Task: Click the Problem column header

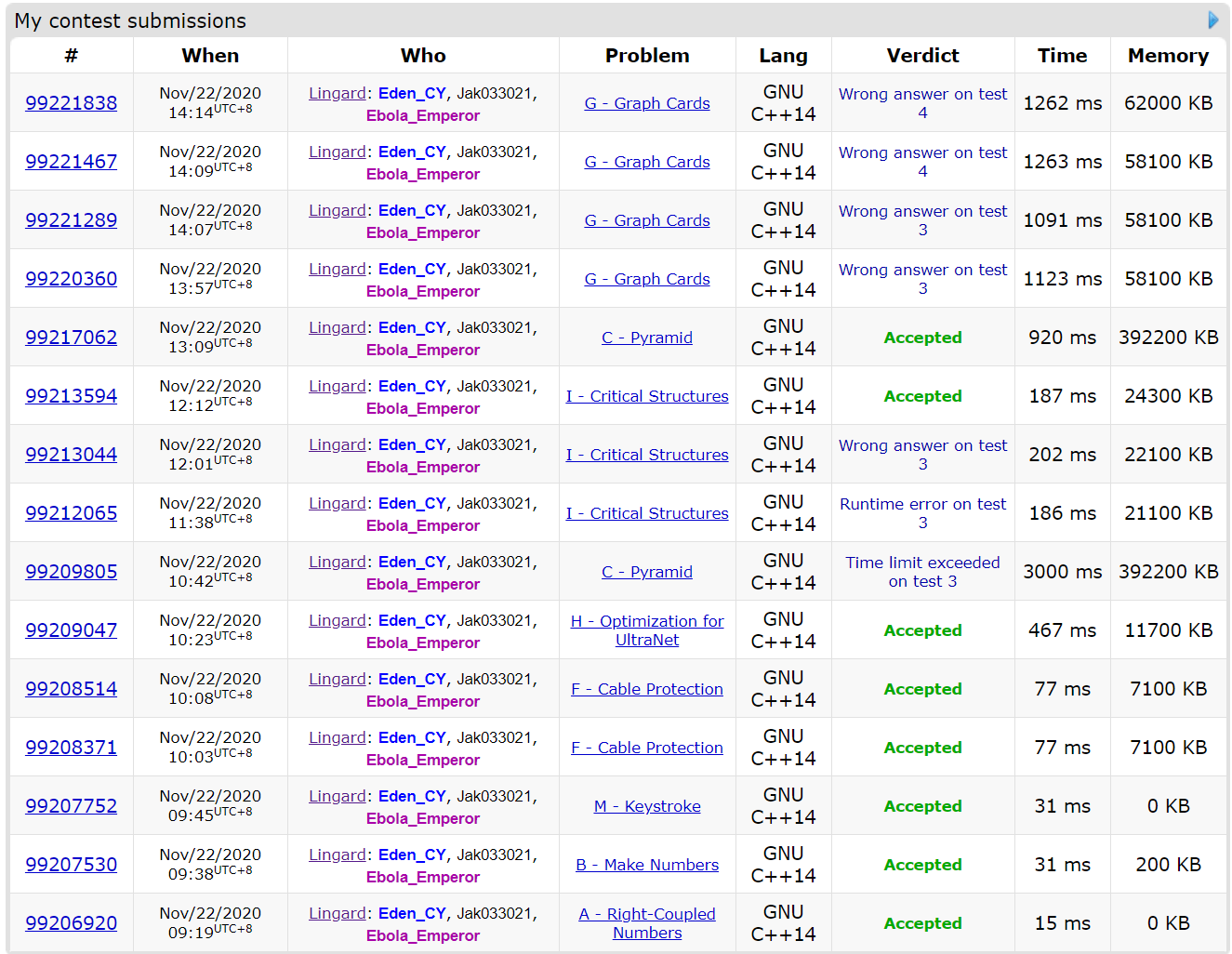Action: point(647,56)
